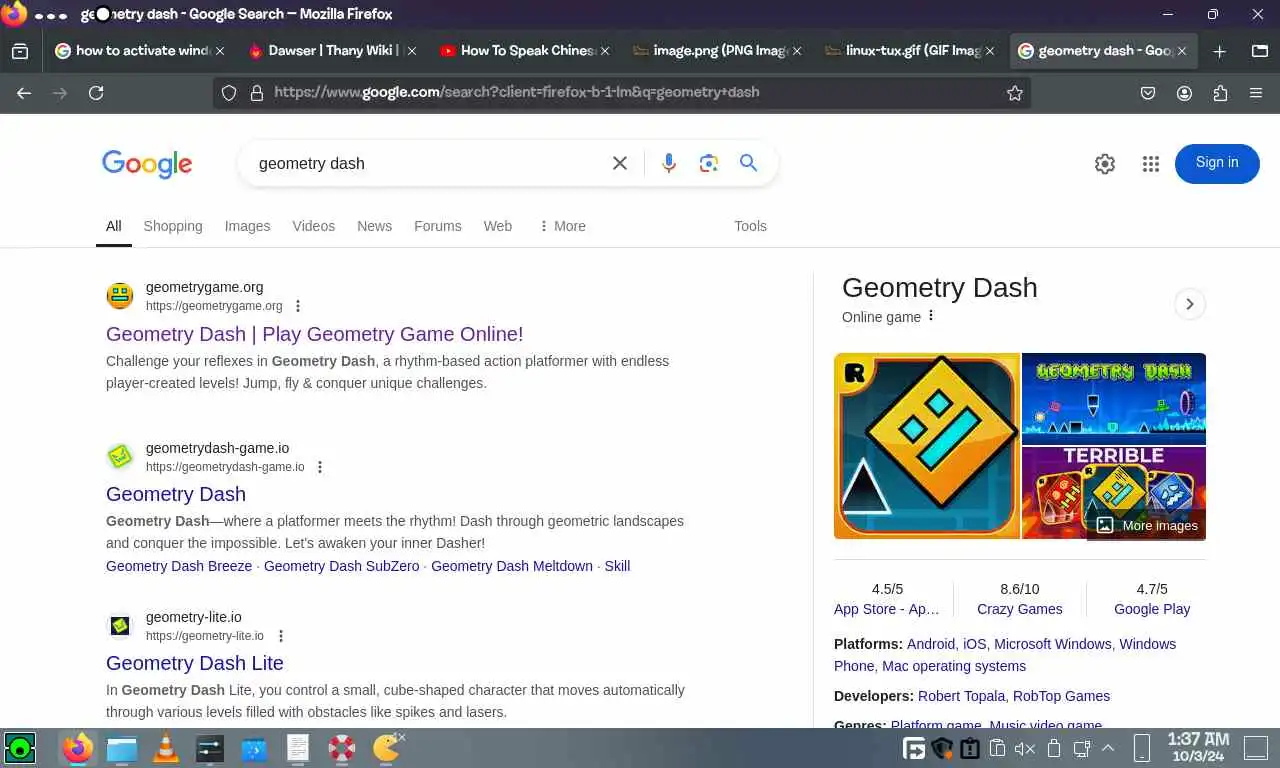Click More images on knowledge panel
Viewport: 1280px width, 768px height.
click(1147, 525)
